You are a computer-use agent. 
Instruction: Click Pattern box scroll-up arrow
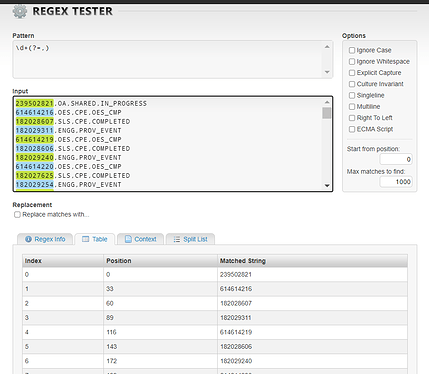[327, 47]
